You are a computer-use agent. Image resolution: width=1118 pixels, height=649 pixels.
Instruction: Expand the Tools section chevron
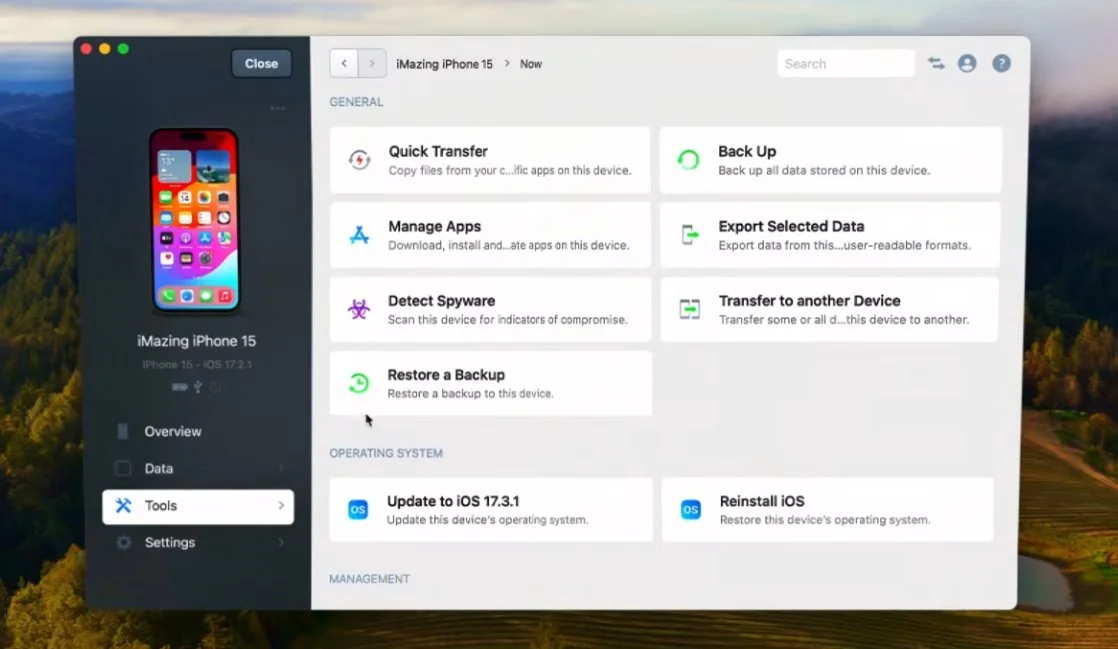click(x=281, y=506)
